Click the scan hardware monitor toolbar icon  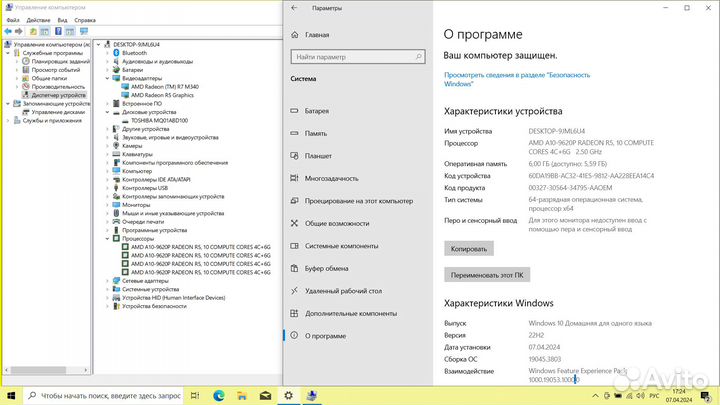pyautogui.click(x=84, y=31)
